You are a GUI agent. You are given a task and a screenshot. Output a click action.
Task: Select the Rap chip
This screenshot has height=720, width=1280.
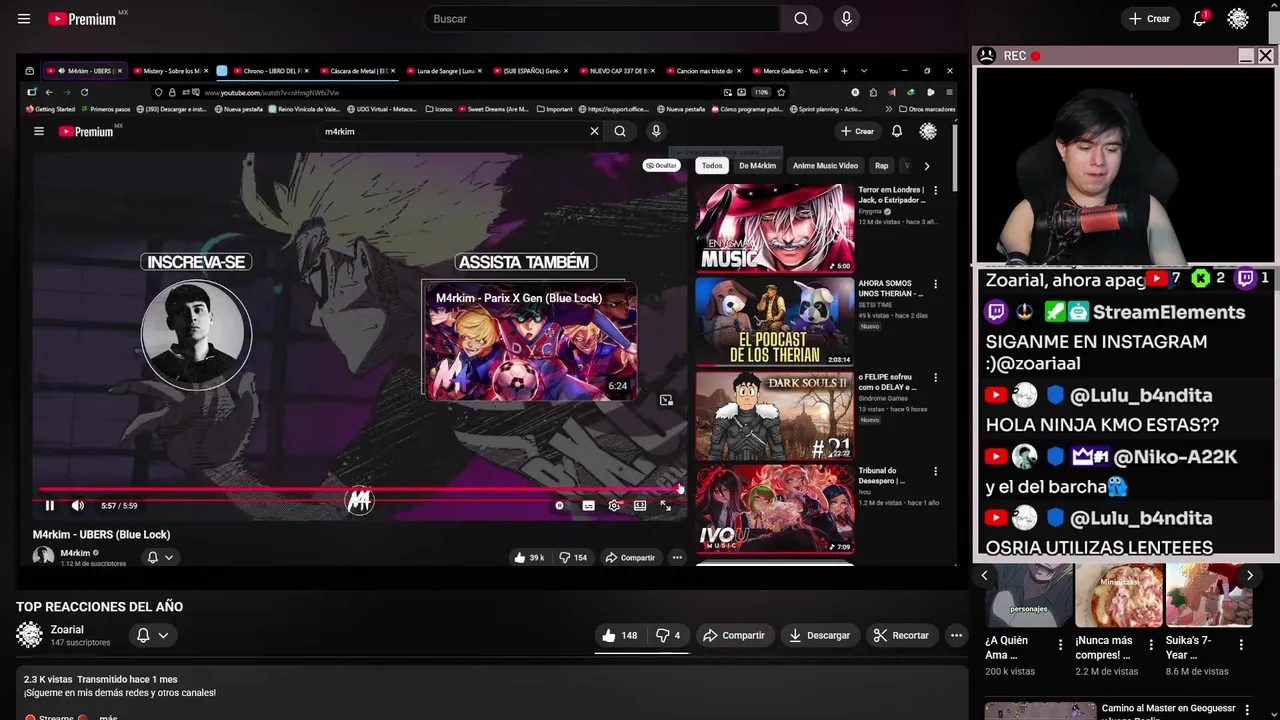pos(881,166)
